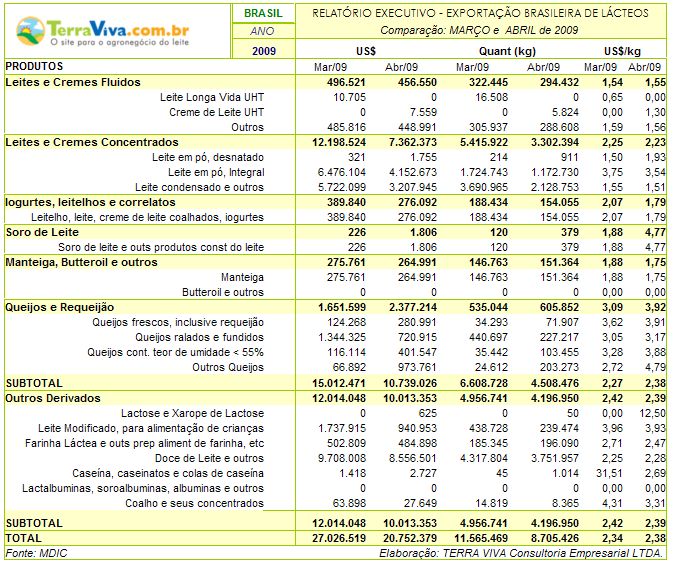
Task: Select the TOTAL row label
Action: pos(24,538)
